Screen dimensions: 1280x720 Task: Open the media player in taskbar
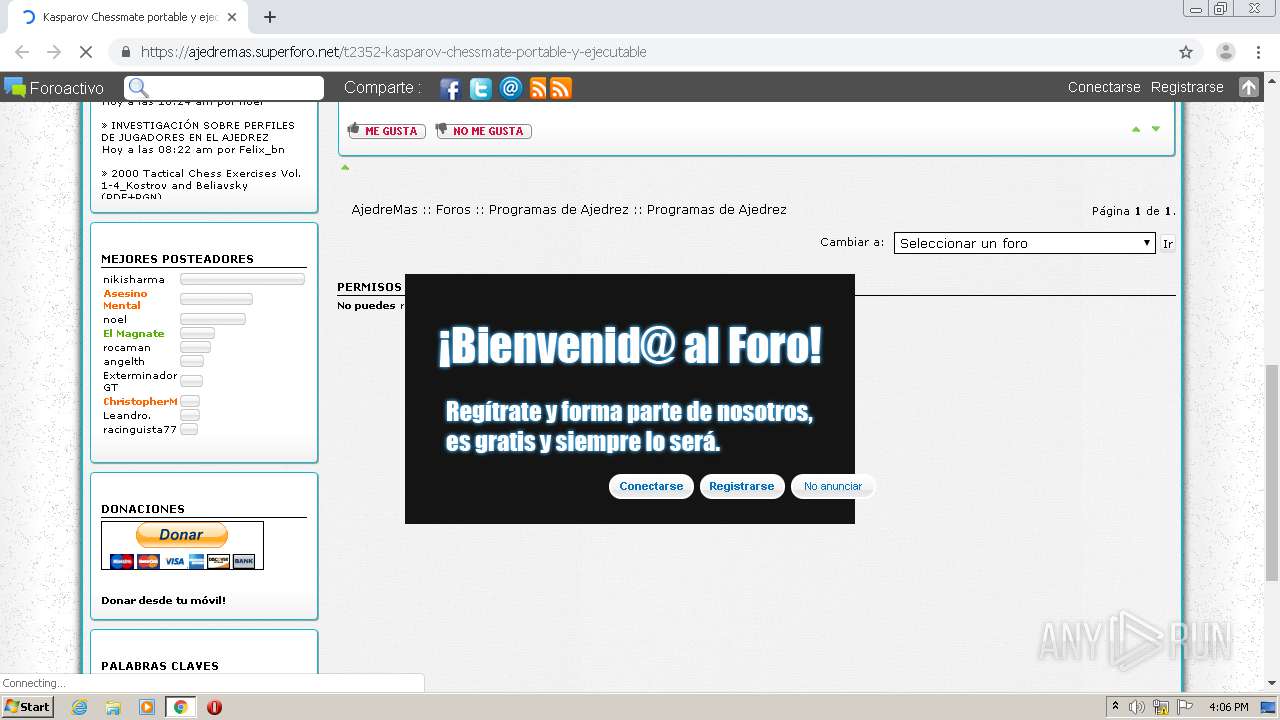[147, 707]
